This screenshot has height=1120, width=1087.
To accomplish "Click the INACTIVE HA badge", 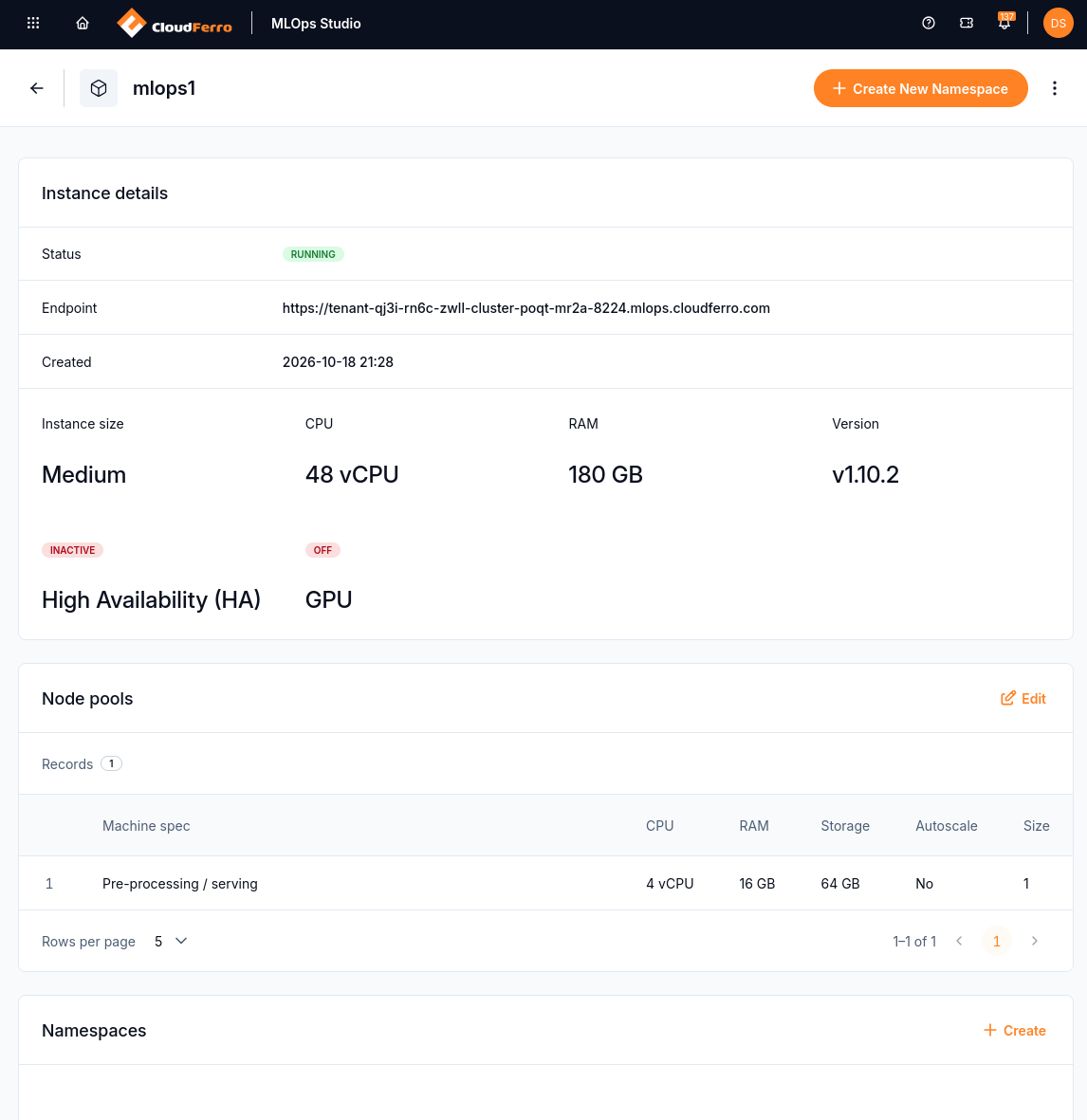I will pos(72,550).
